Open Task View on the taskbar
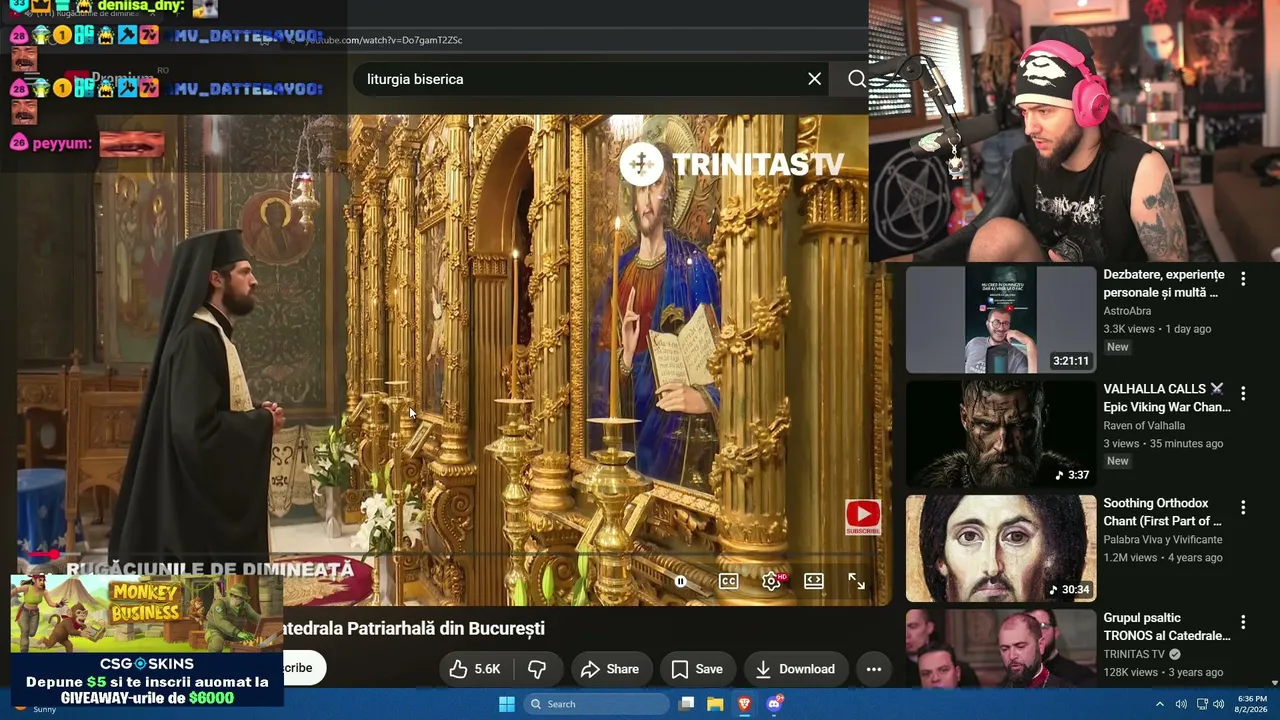1280x720 pixels. tap(686, 704)
